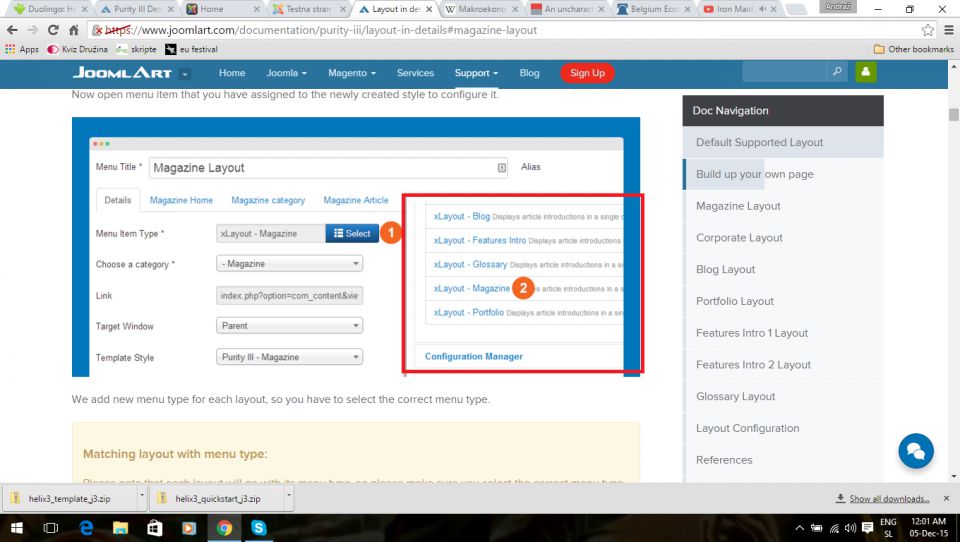Open the Chrome menu hamburger icon
This screenshot has width=960, height=542.
(948, 29)
